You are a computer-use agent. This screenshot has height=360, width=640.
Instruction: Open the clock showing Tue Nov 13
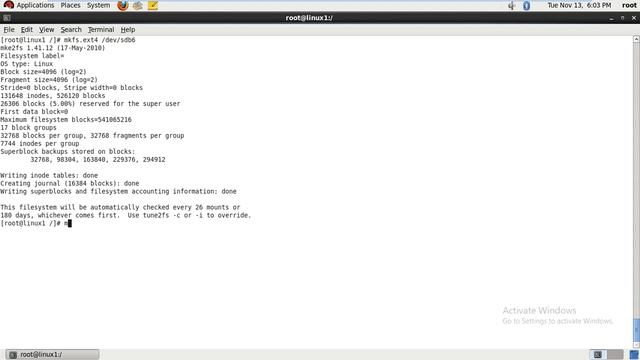coord(579,5)
